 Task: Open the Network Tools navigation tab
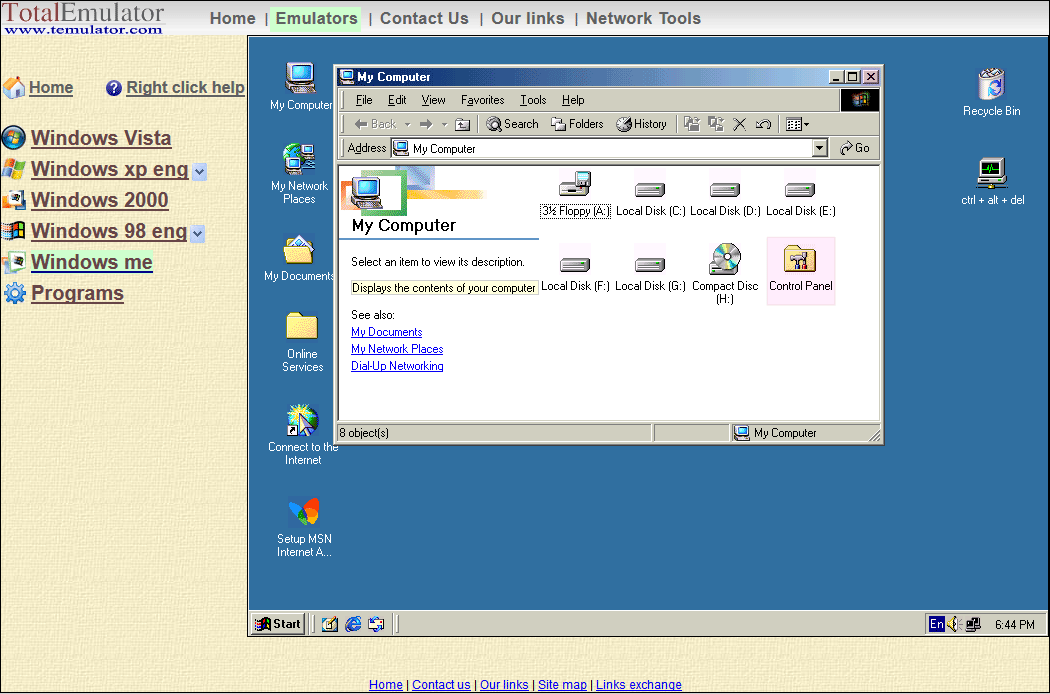coord(643,18)
